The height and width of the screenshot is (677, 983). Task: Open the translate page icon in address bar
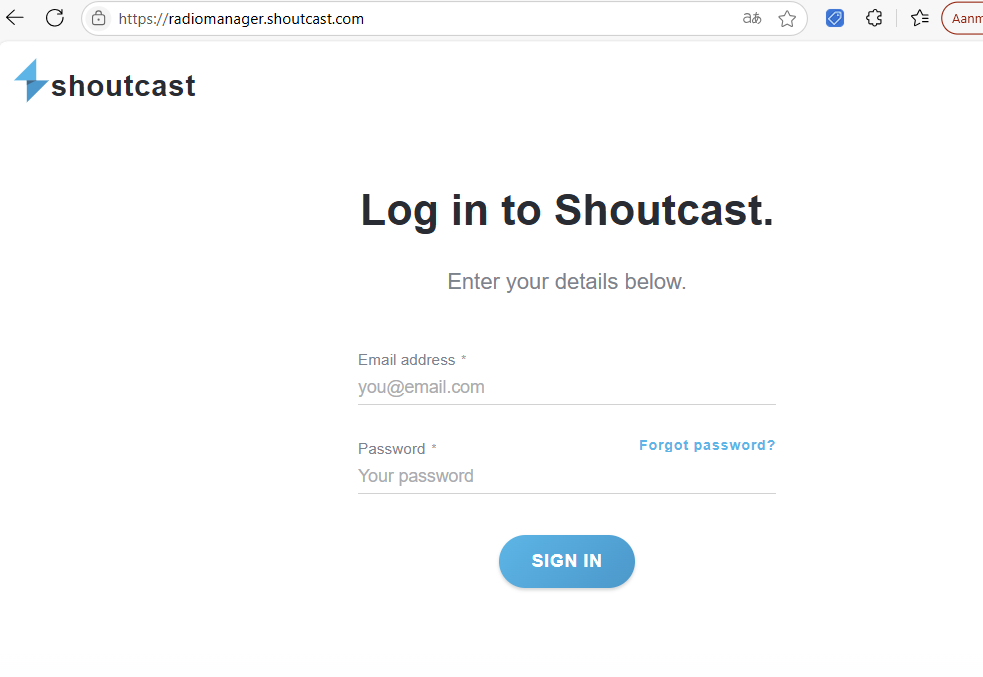(x=752, y=18)
